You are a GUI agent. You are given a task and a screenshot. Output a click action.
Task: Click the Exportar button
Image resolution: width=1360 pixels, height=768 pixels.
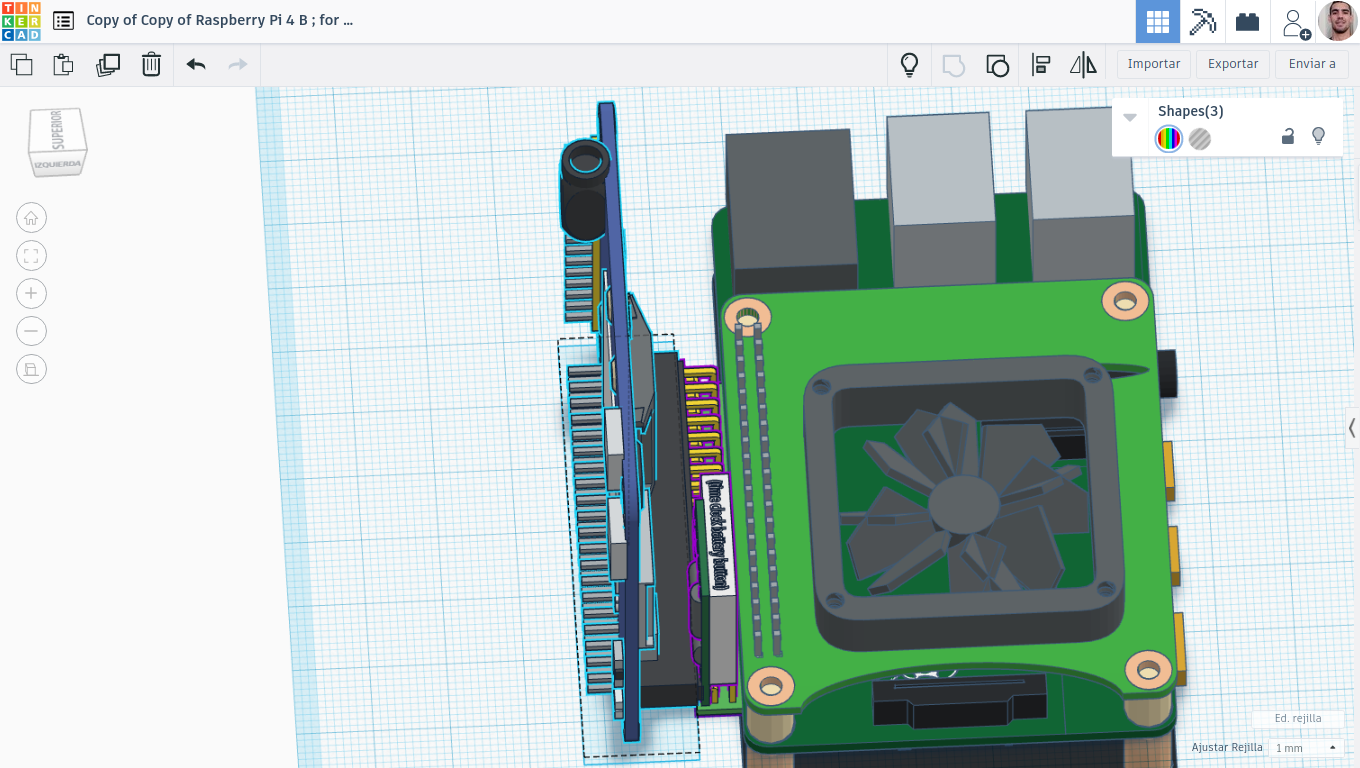tap(1233, 64)
